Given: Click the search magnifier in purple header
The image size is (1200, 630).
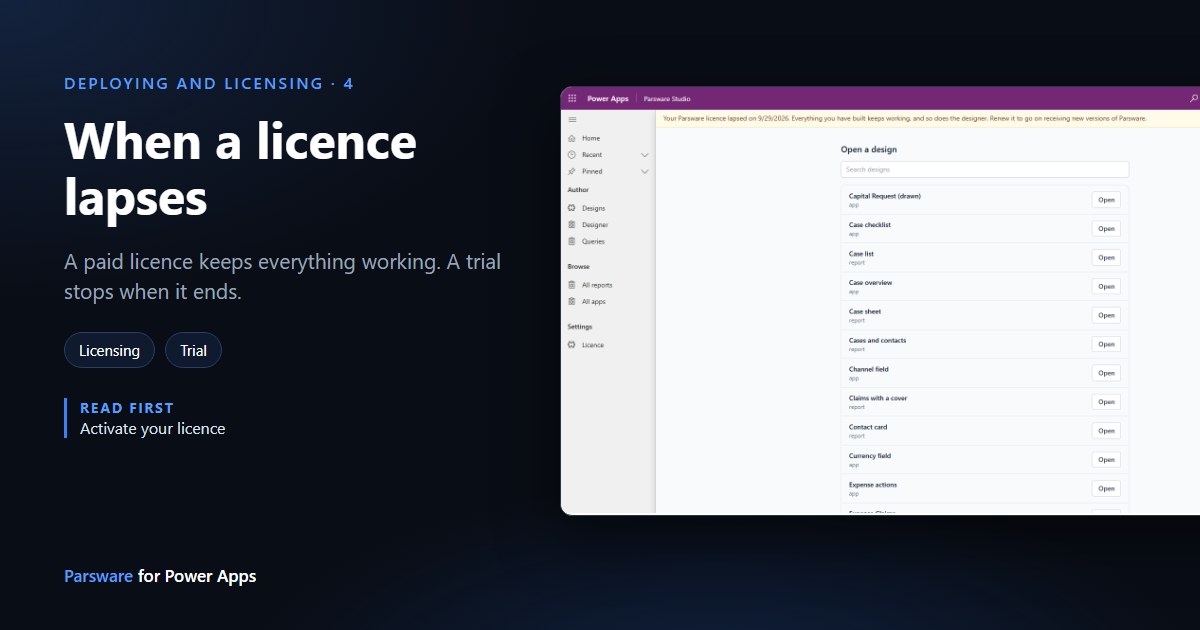Looking at the screenshot, I should 1193,99.
